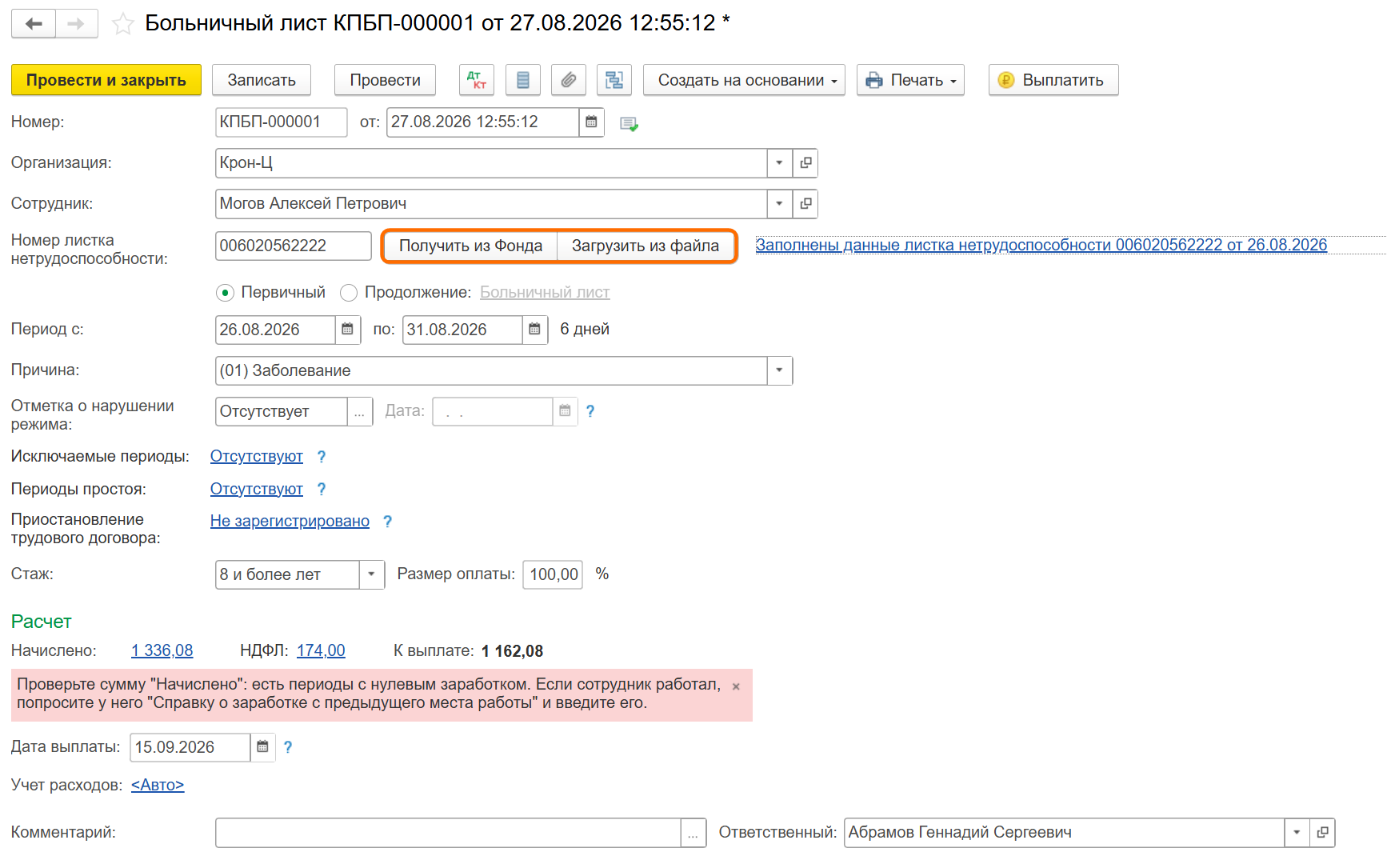Click the Номер листка нетрудоспособности field
Screen dimensions: 1387x868
[x=294, y=246]
